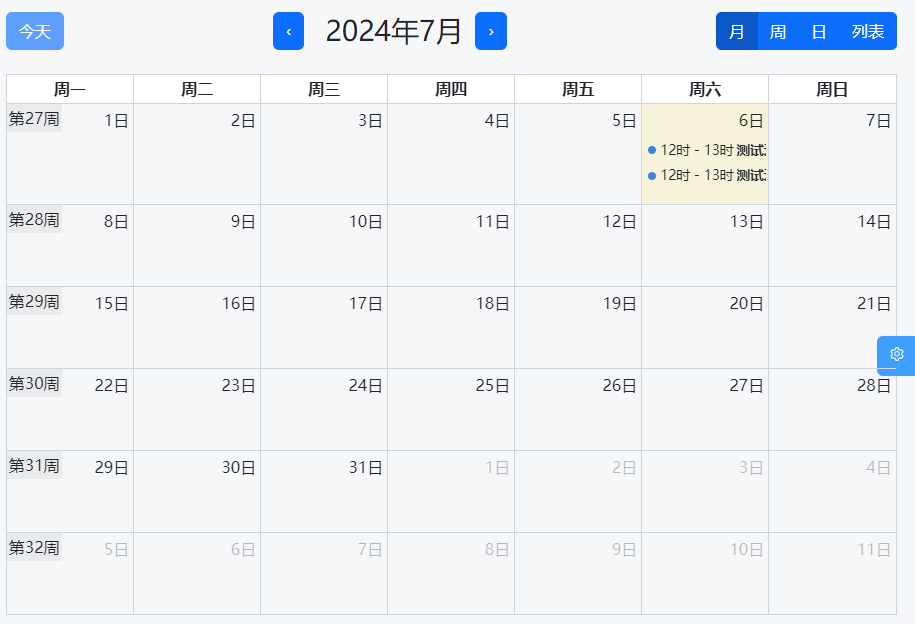Image resolution: width=915 pixels, height=624 pixels.
Task: Select the 第32周 week label
Action: [x=34, y=548]
